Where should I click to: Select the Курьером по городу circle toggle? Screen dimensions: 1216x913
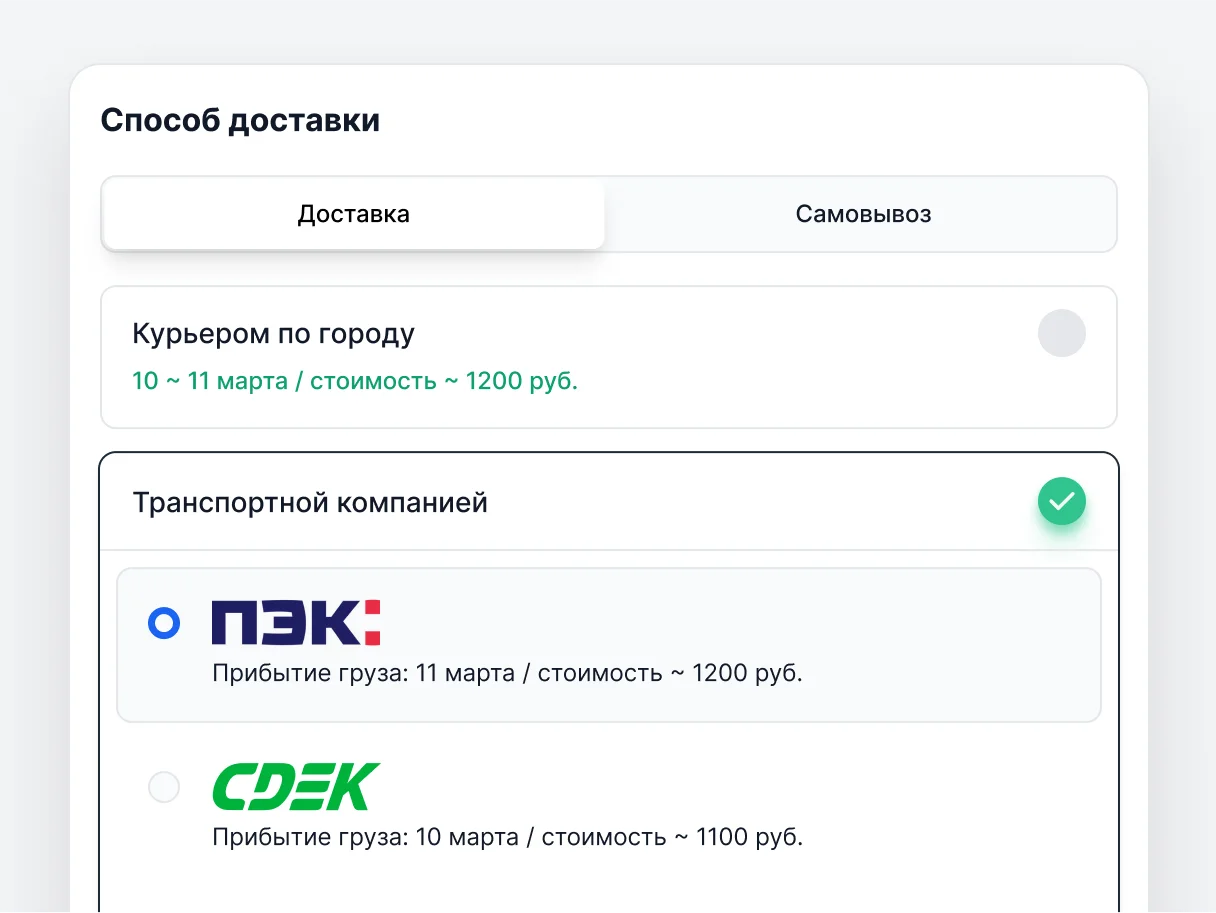[x=1061, y=333]
